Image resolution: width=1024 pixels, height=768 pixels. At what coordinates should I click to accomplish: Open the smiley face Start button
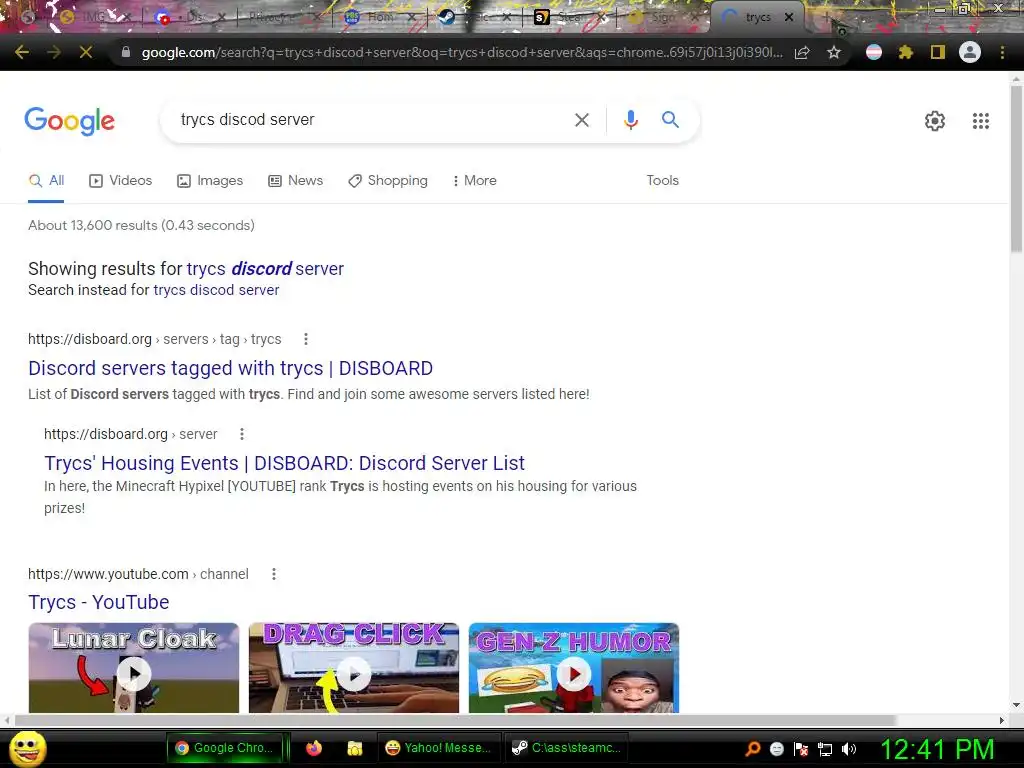[x=27, y=748]
